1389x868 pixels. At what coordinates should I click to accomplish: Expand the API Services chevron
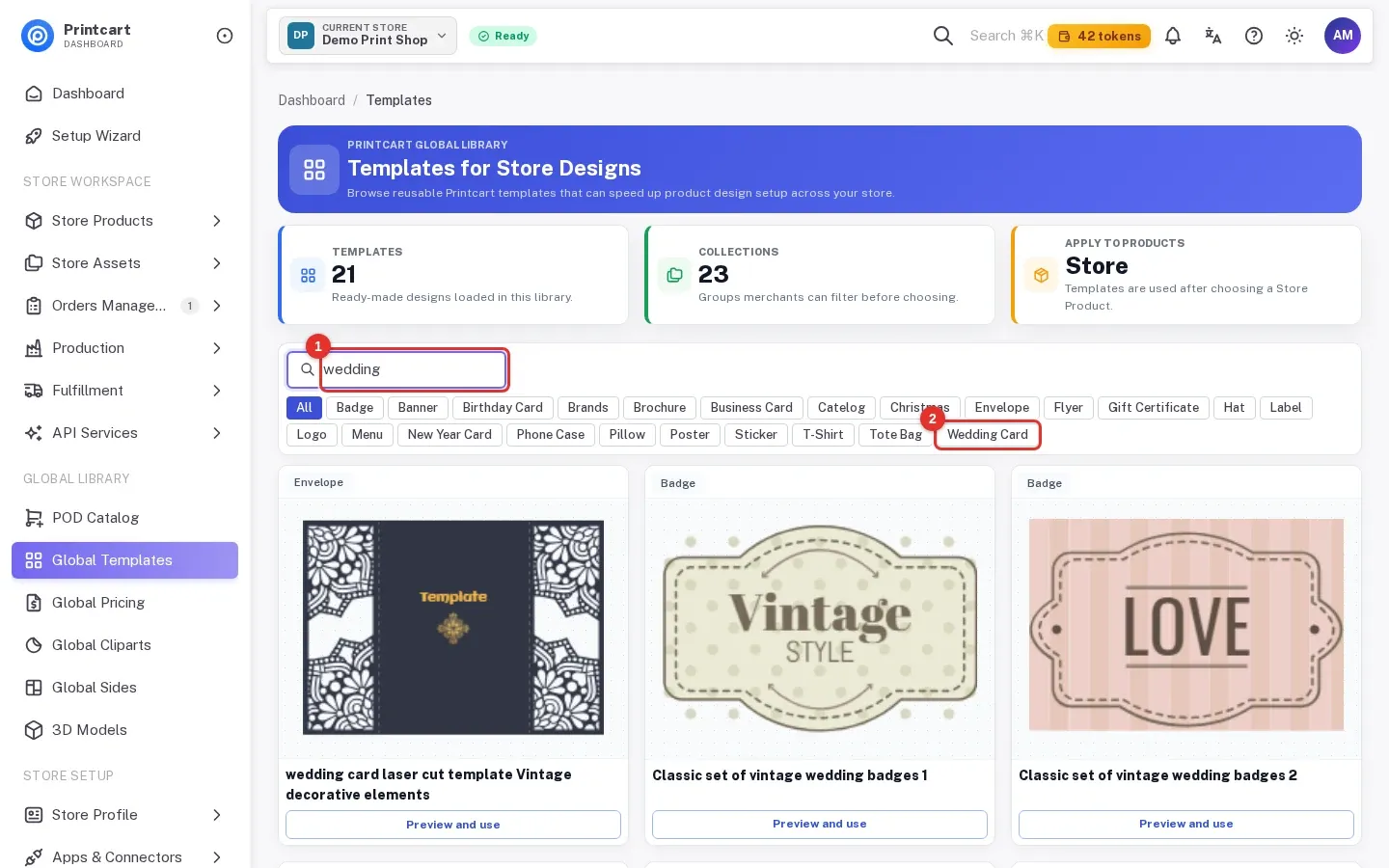(217, 433)
